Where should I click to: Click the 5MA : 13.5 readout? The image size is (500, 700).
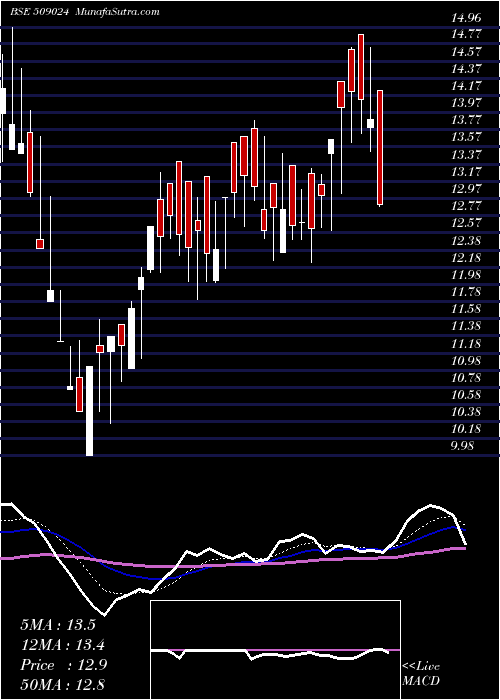point(58,625)
